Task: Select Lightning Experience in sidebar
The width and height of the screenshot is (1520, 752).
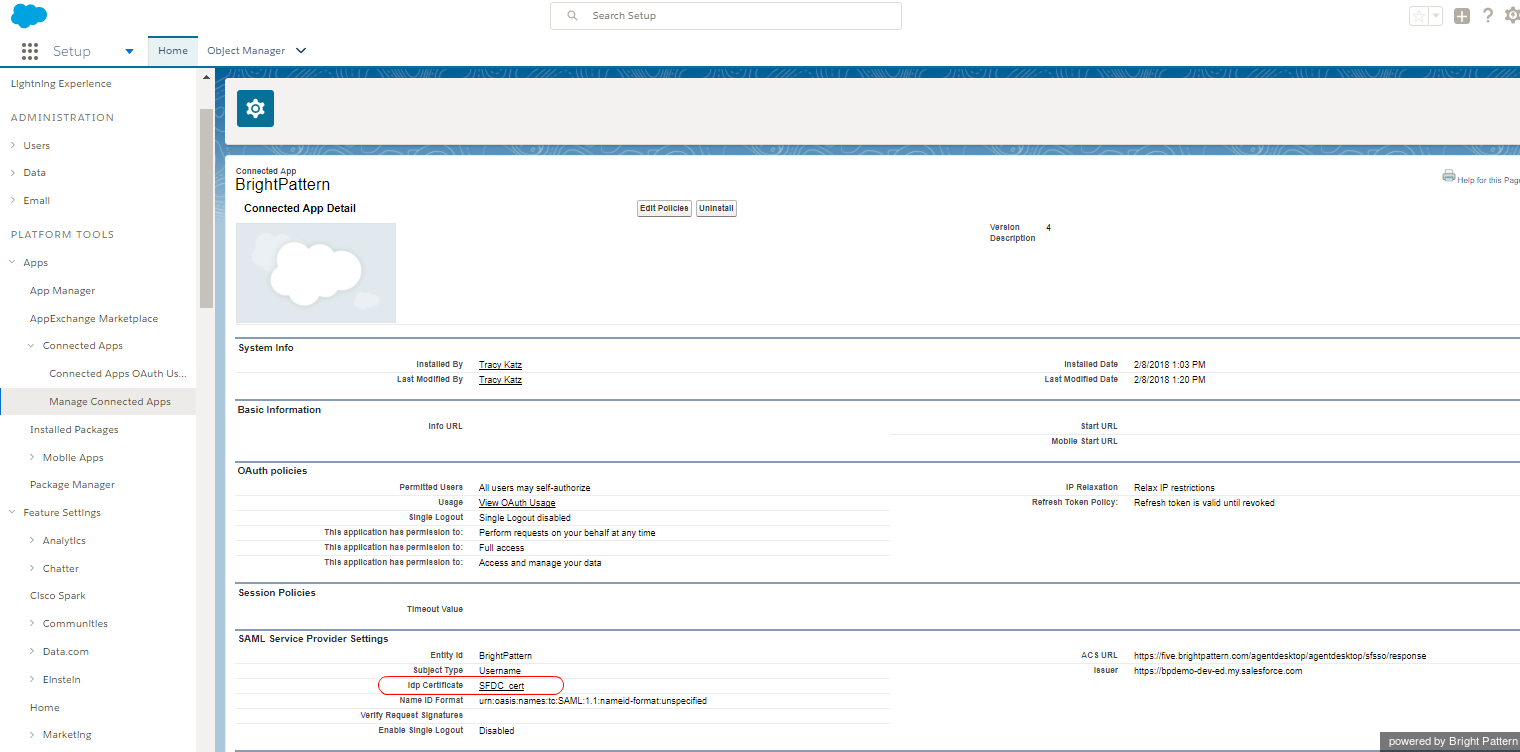Action: tap(61, 84)
